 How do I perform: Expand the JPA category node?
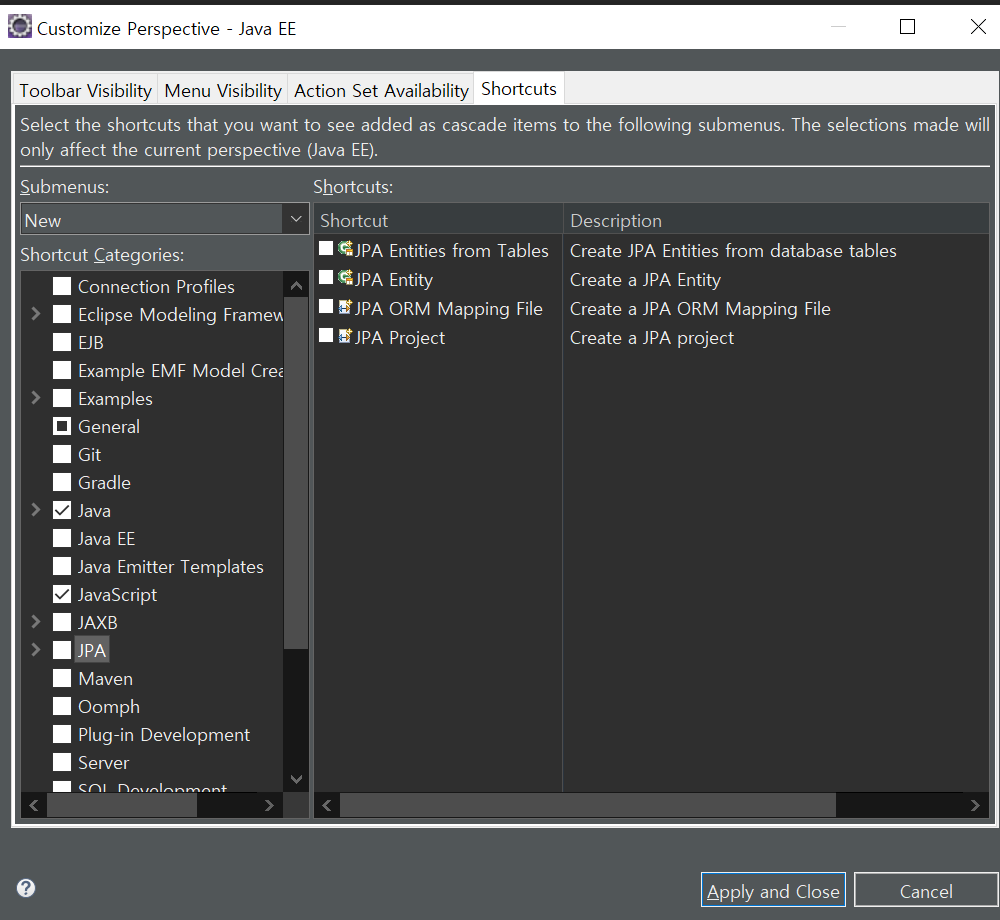point(36,650)
